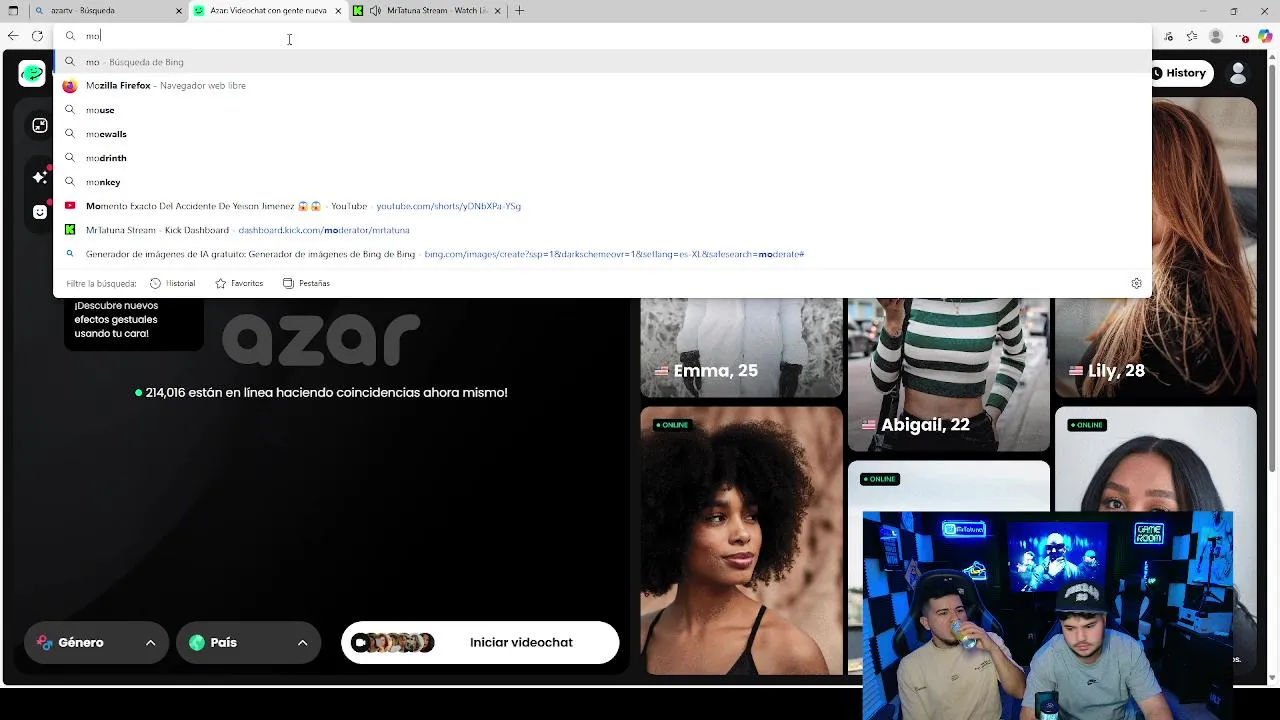Open the Azar user profile icon

point(1238,73)
